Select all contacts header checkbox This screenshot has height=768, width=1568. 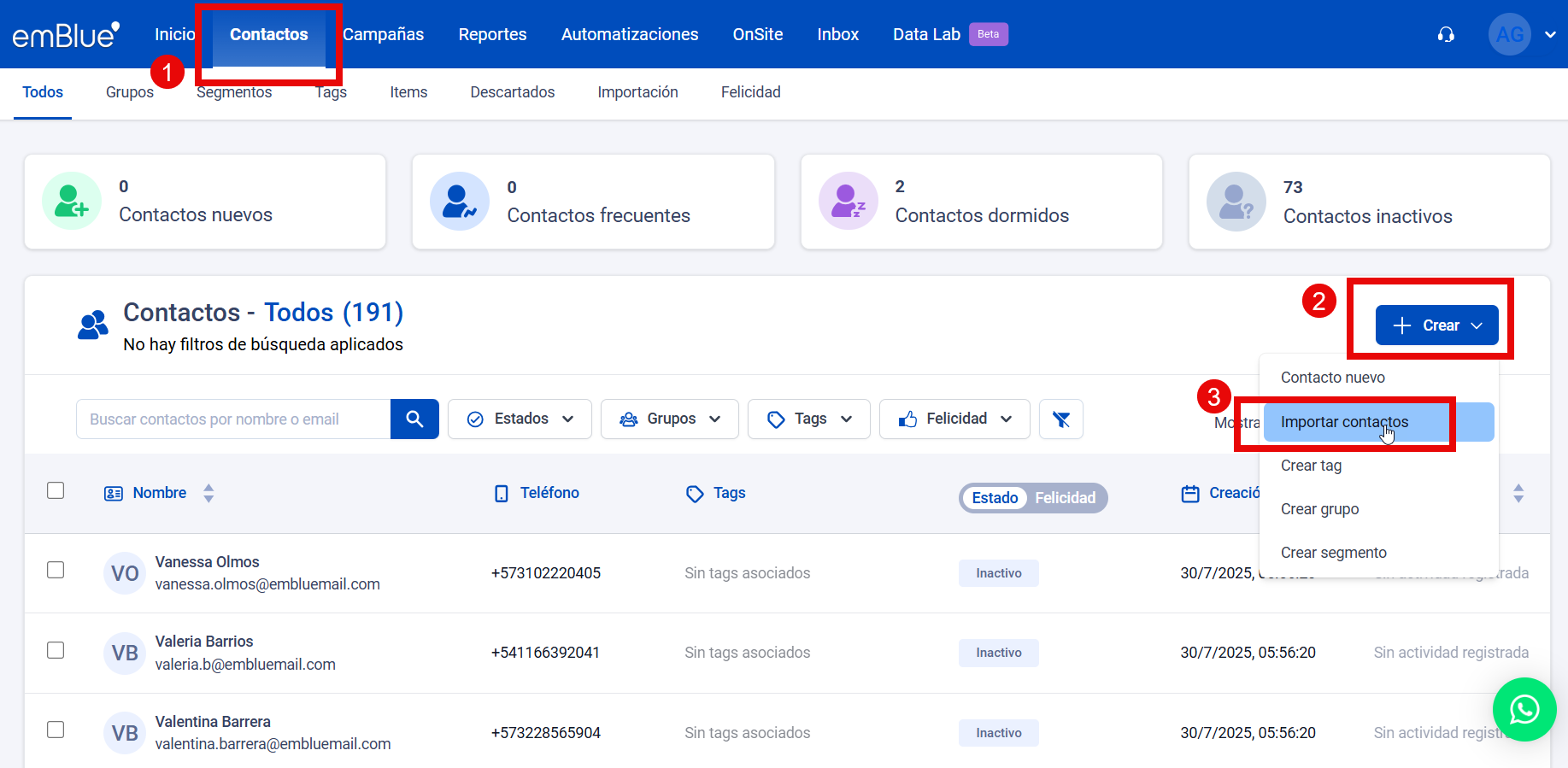(x=56, y=490)
